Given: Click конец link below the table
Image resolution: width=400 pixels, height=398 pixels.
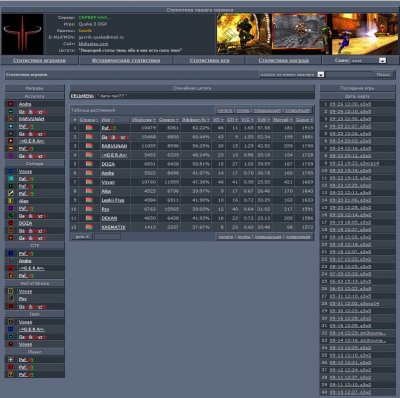Looking at the screenshot, I should (x=244, y=237).
